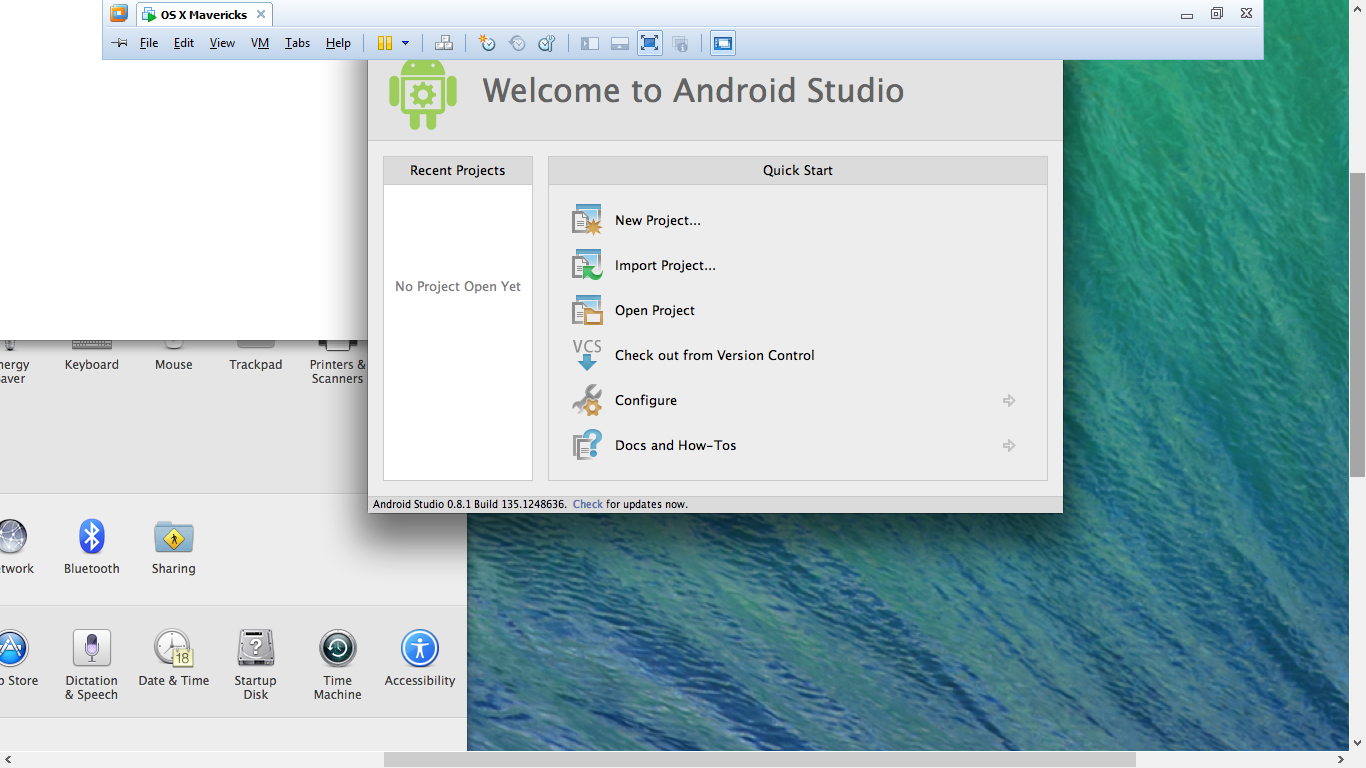
Task: Click the horizontal scrollbar thumb of VM view
Action: [760, 759]
